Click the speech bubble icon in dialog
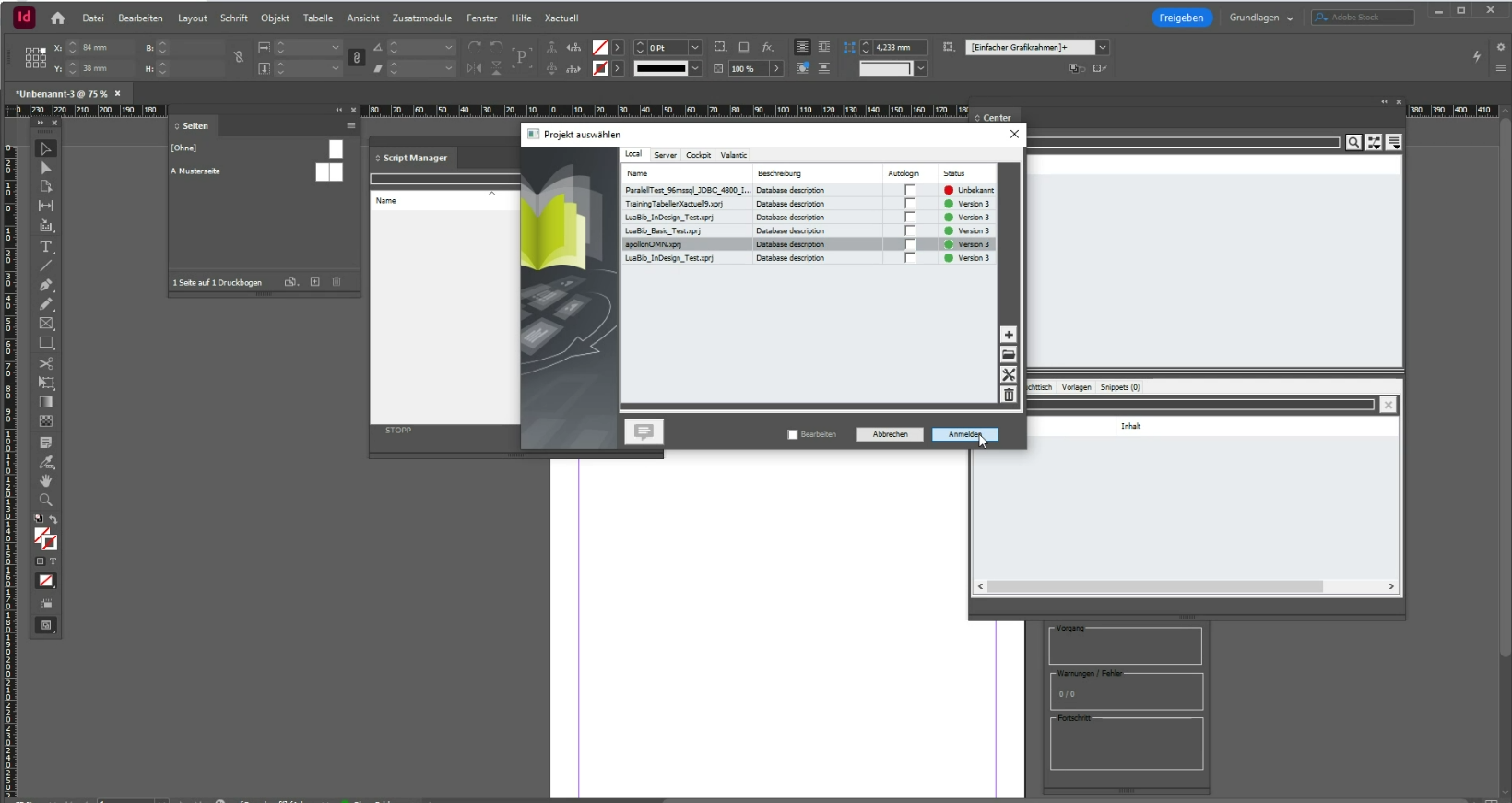This screenshot has height=803, width=1512. pos(644,431)
